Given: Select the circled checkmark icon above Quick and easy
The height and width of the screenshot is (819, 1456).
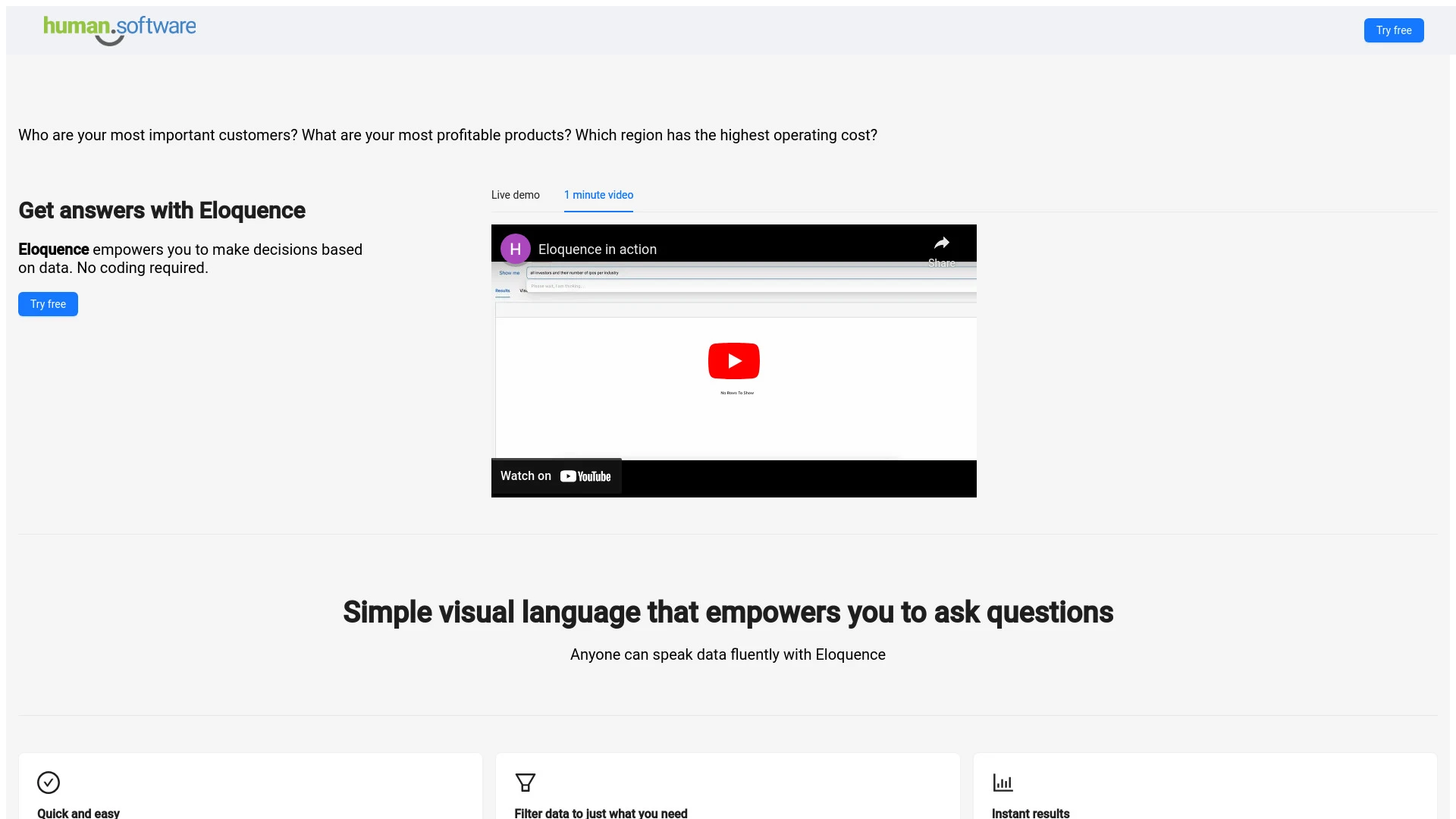Looking at the screenshot, I should tap(48, 783).
